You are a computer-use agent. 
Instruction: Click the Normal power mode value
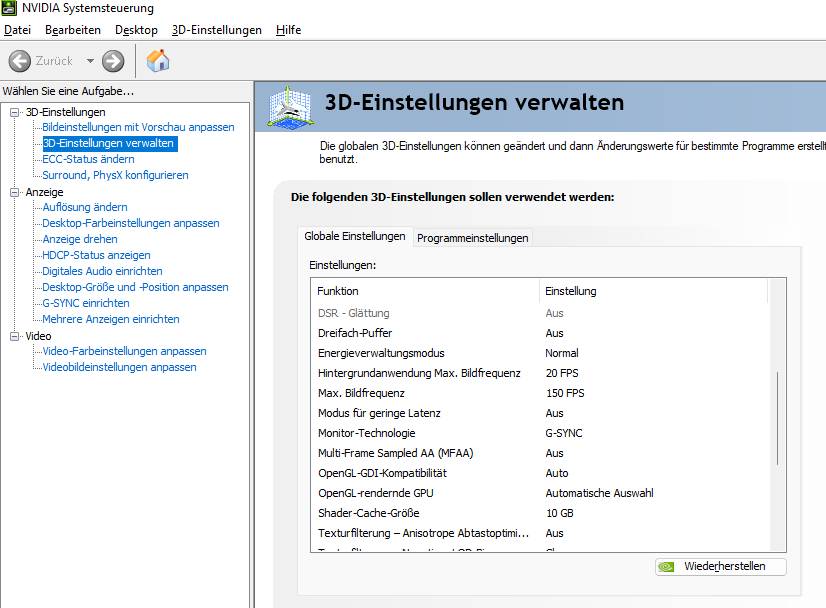(x=562, y=353)
